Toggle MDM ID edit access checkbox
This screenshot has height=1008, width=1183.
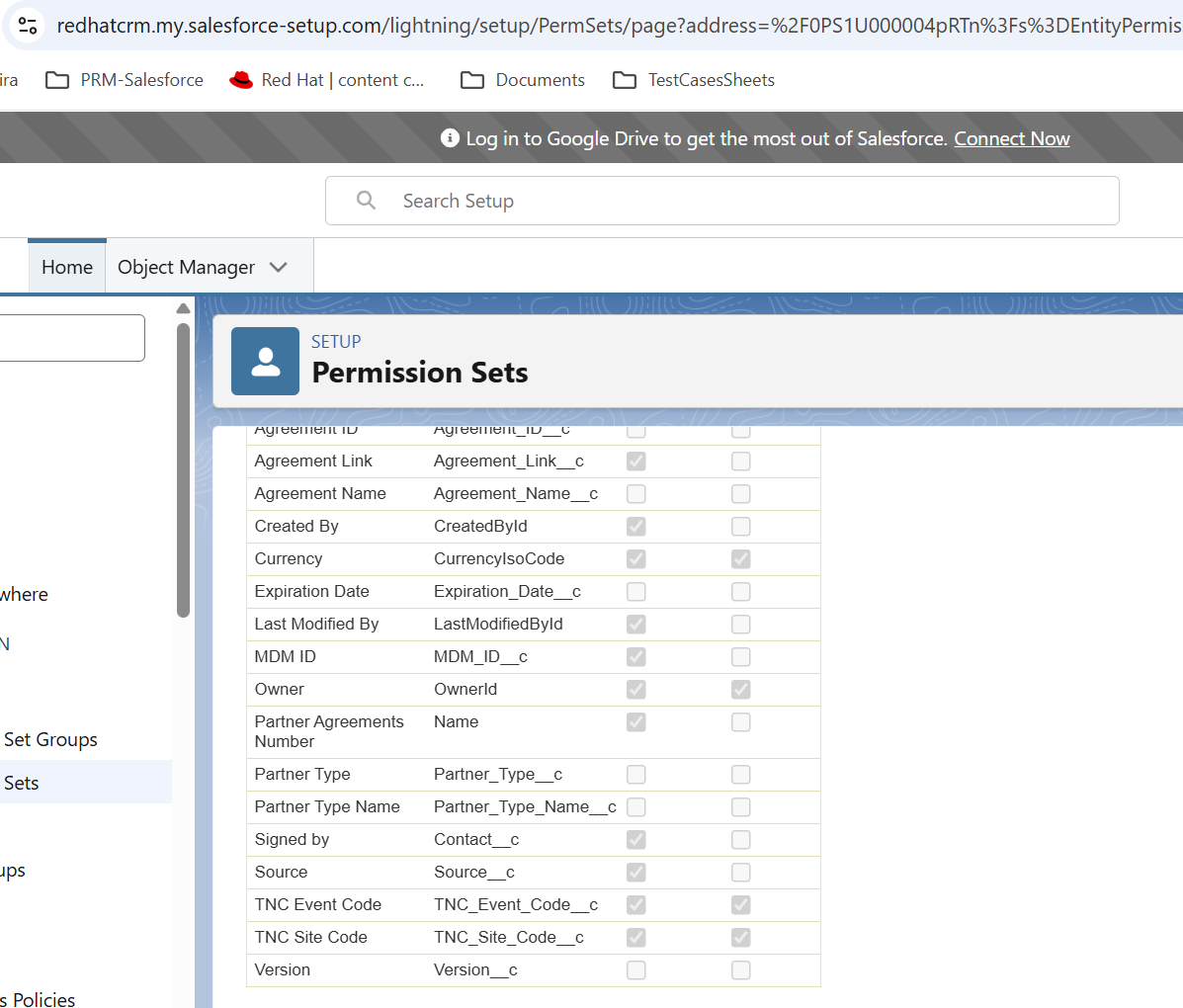coord(741,656)
